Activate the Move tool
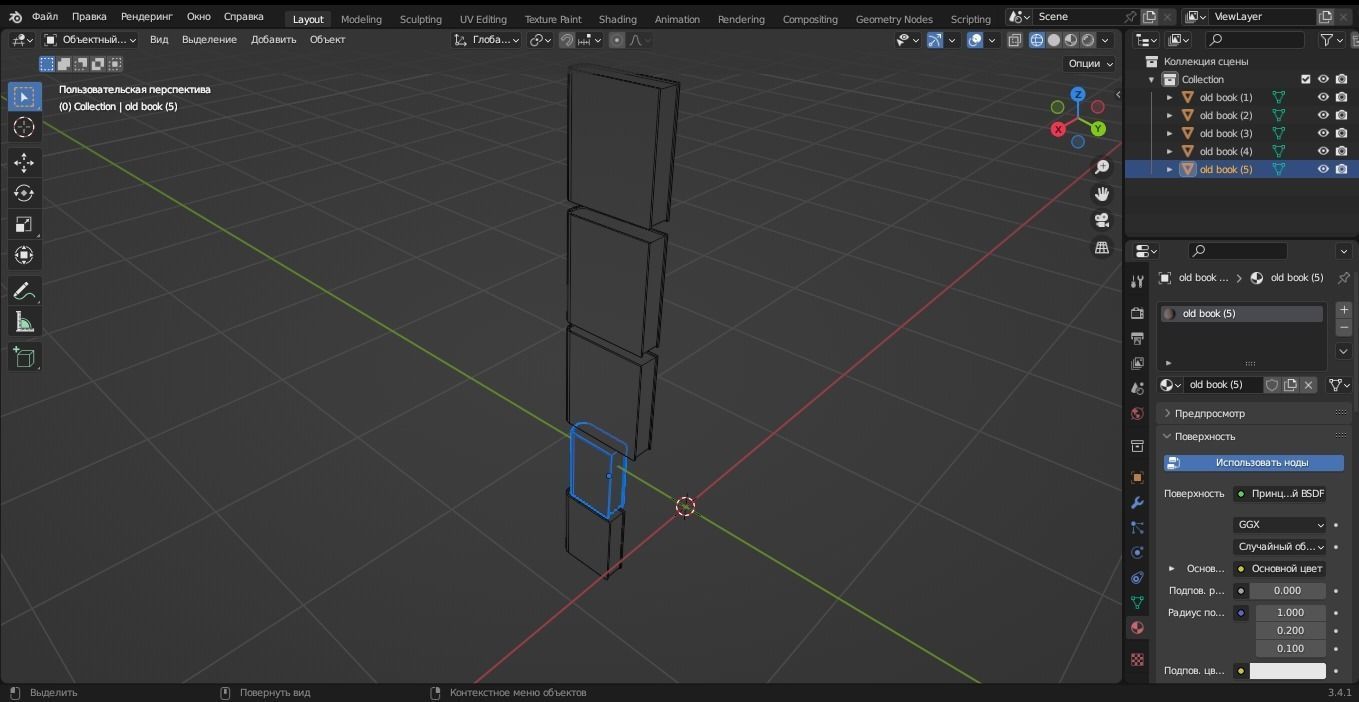 [24, 162]
